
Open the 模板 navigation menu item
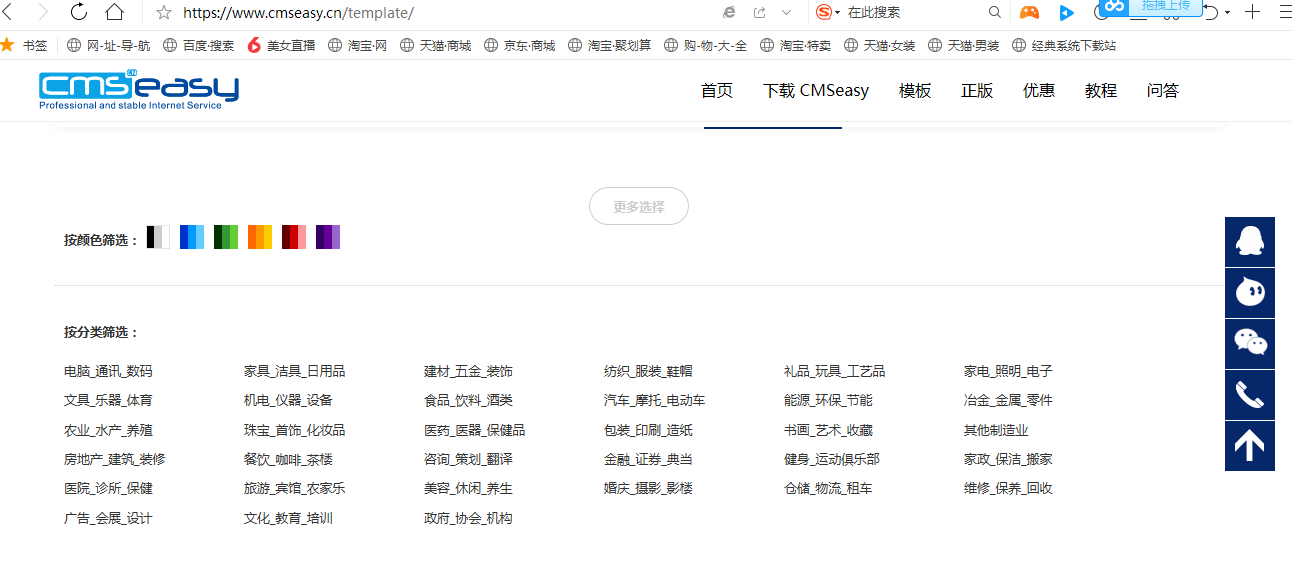click(915, 91)
